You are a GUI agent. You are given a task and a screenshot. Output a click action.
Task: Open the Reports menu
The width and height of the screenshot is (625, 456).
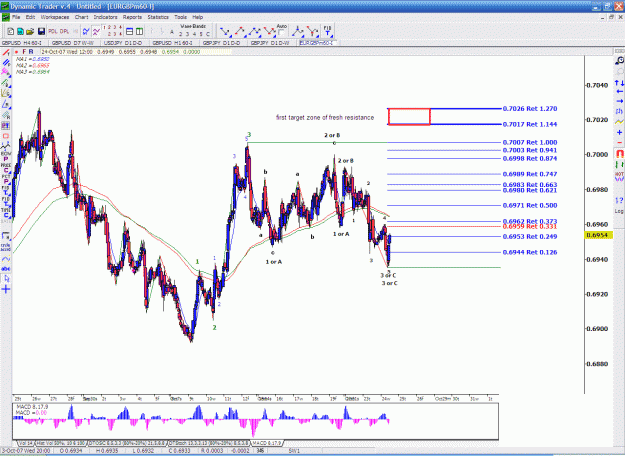[132, 17]
